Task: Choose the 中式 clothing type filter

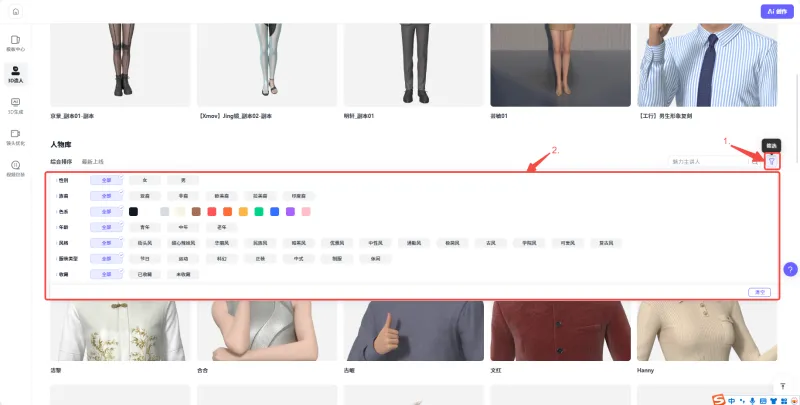Action: click(x=298, y=259)
